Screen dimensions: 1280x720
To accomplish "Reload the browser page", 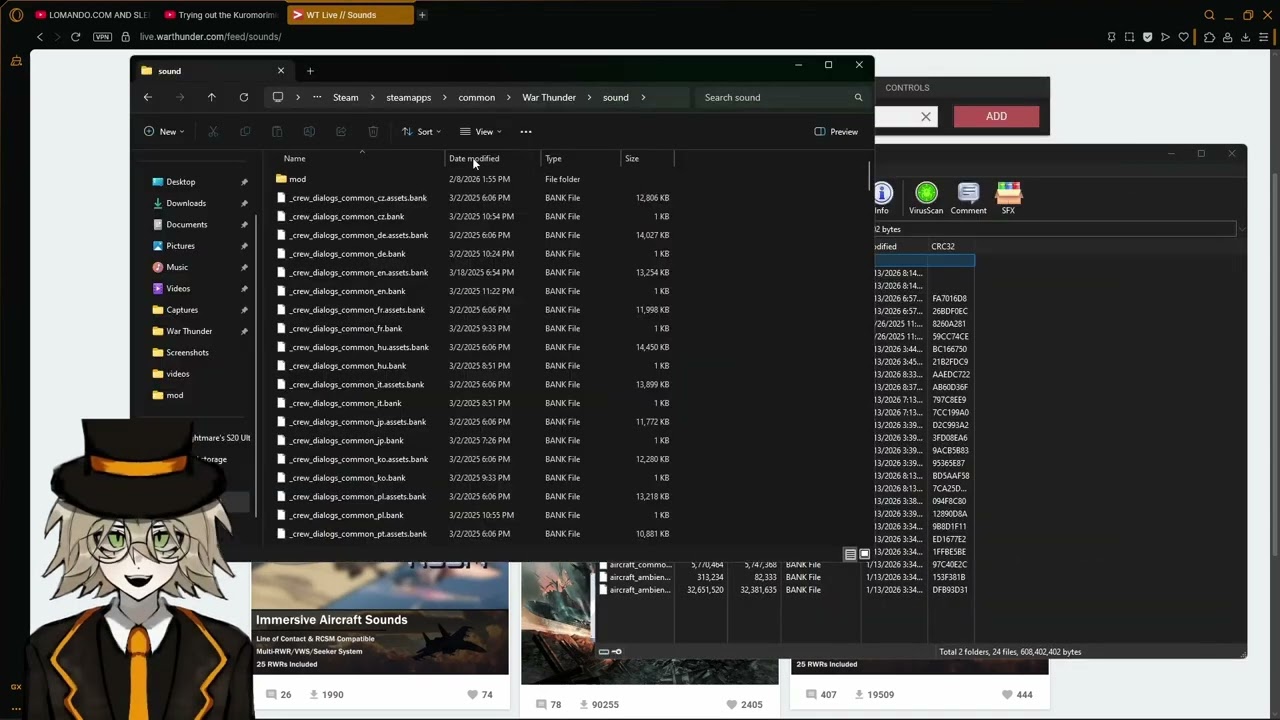I will pos(75,37).
